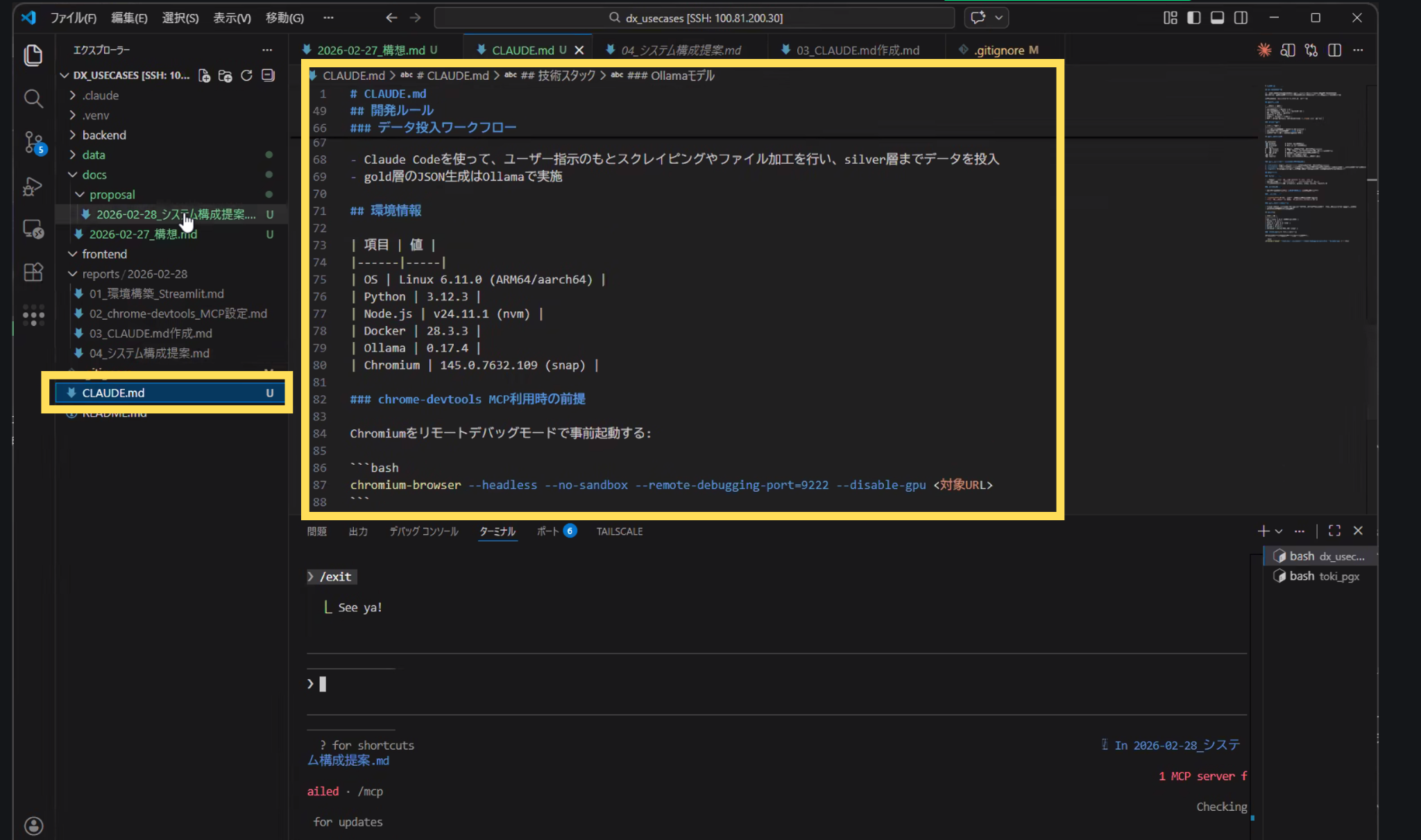Collapse the proposal folder
Screen dimensions: 1421x840
[112, 194]
